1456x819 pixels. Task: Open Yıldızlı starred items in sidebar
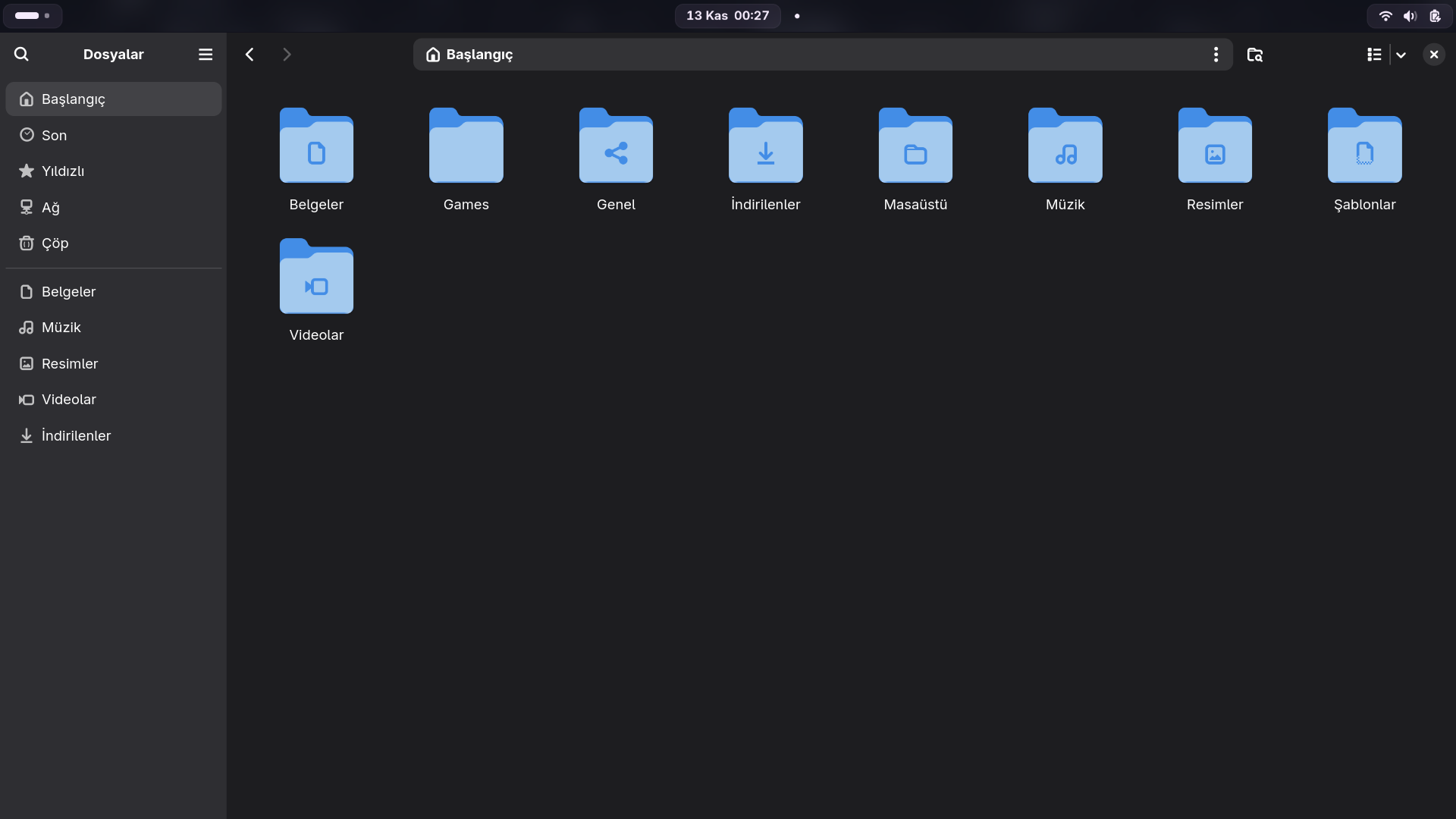pyautogui.click(x=114, y=171)
